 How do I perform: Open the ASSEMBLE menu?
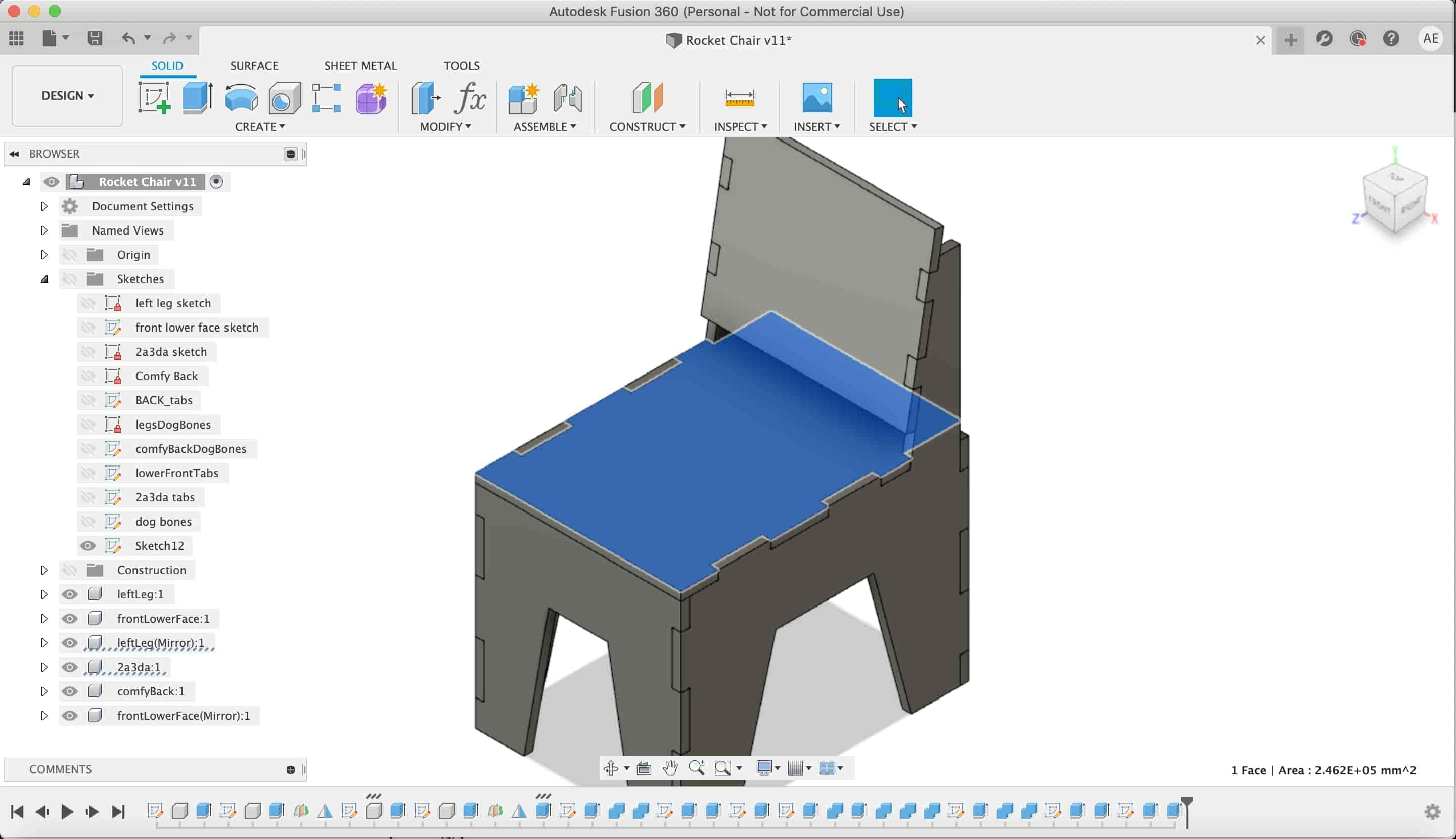tap(544, 127)
